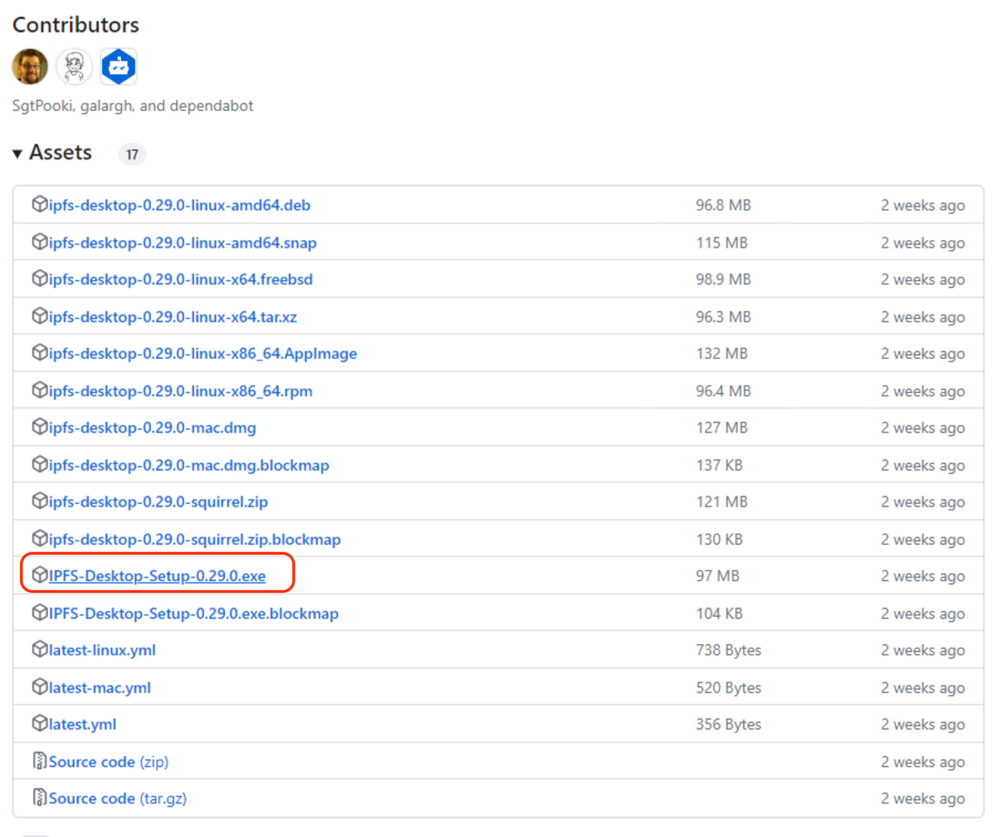The image size is (1000, 837).
Task: Download the linux-x86_64.rpm package
Action: coord(181,391)
